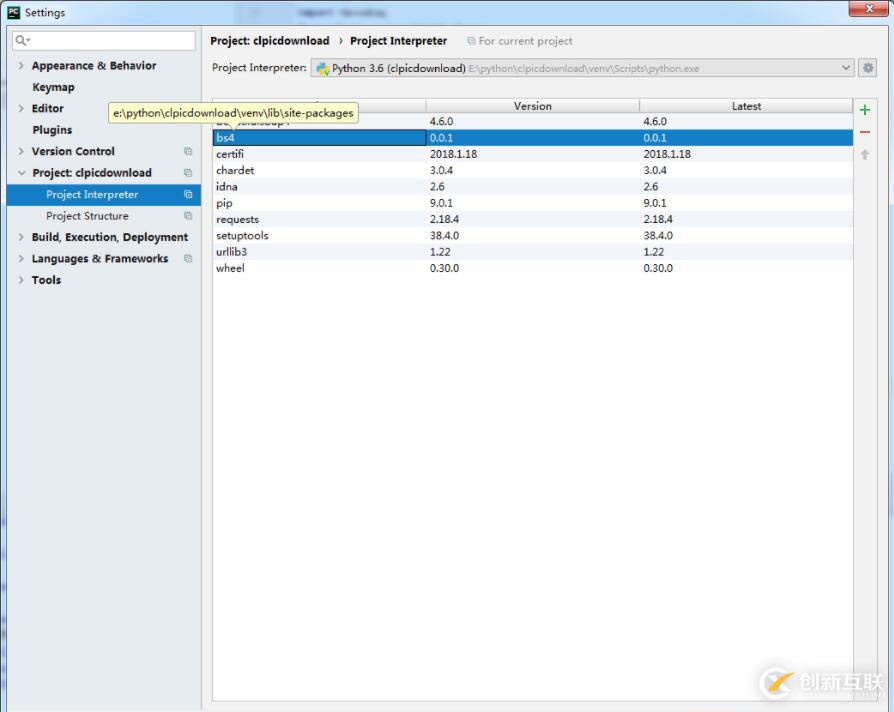Select Keymap in settings tree
894x712 pixels.
coord(53,87)
